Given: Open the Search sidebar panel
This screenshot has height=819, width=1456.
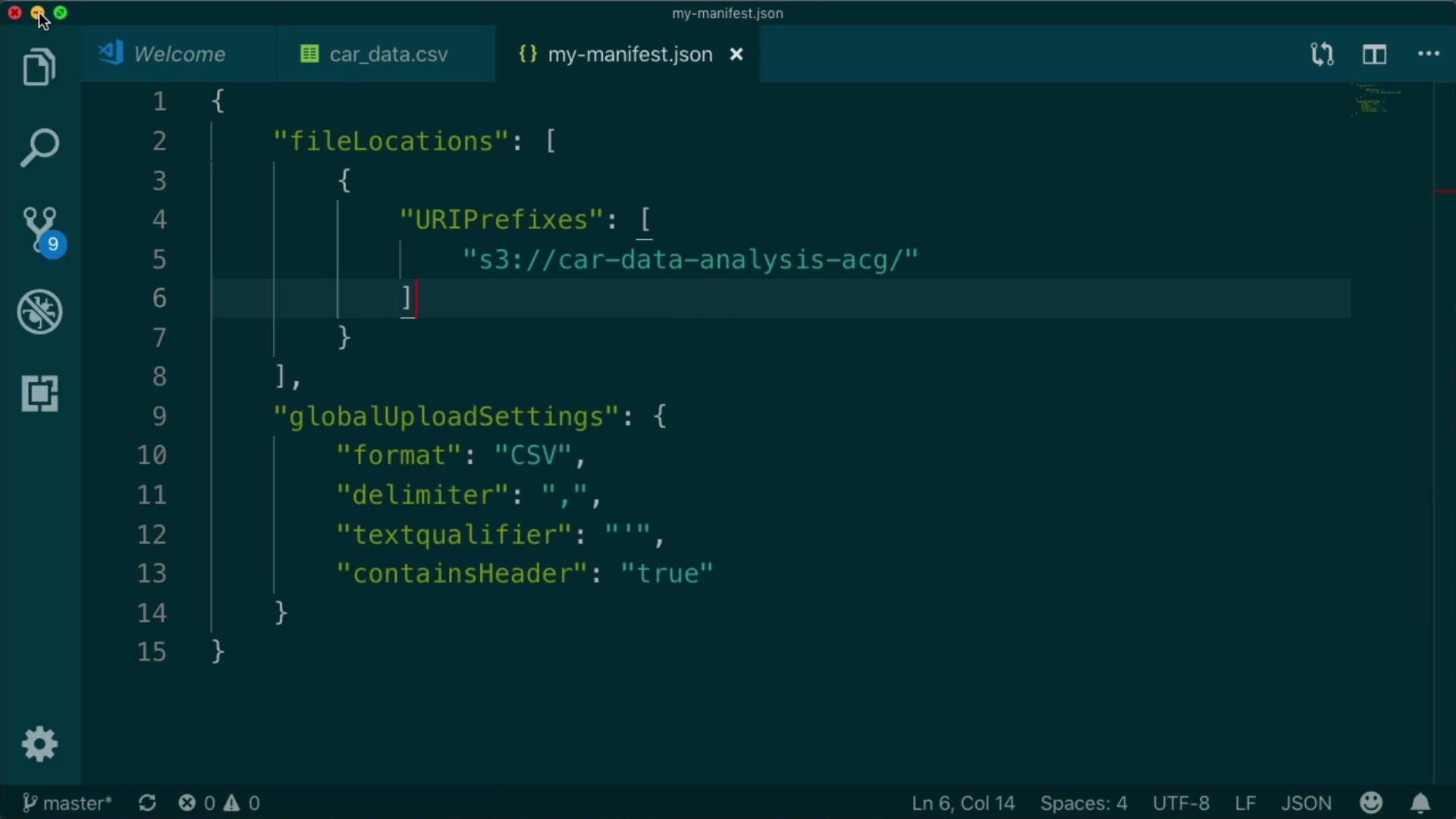Looking at the screenshot, I should point(39,147).
